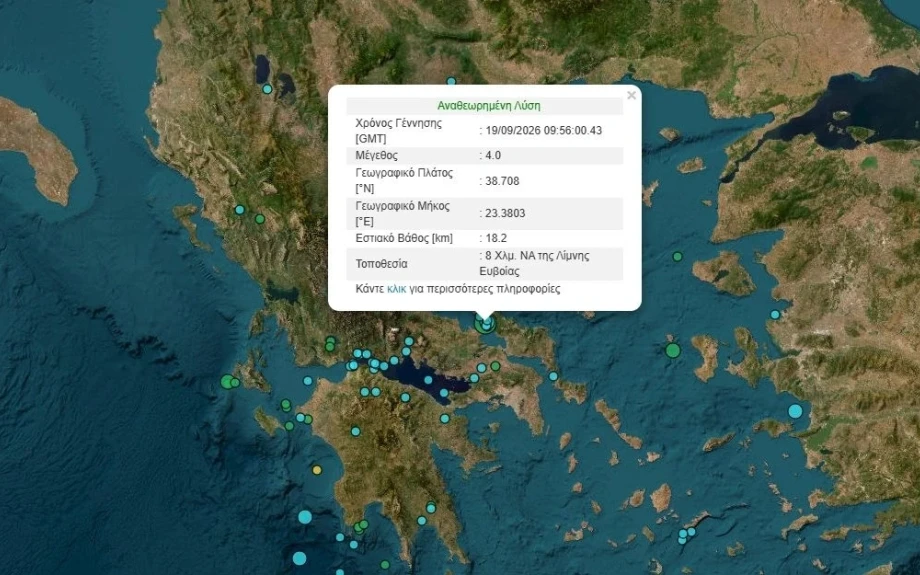The image size is (920, 575).
Task: Select the magnitude value '4.0'
Action: [x=493, y=155]
